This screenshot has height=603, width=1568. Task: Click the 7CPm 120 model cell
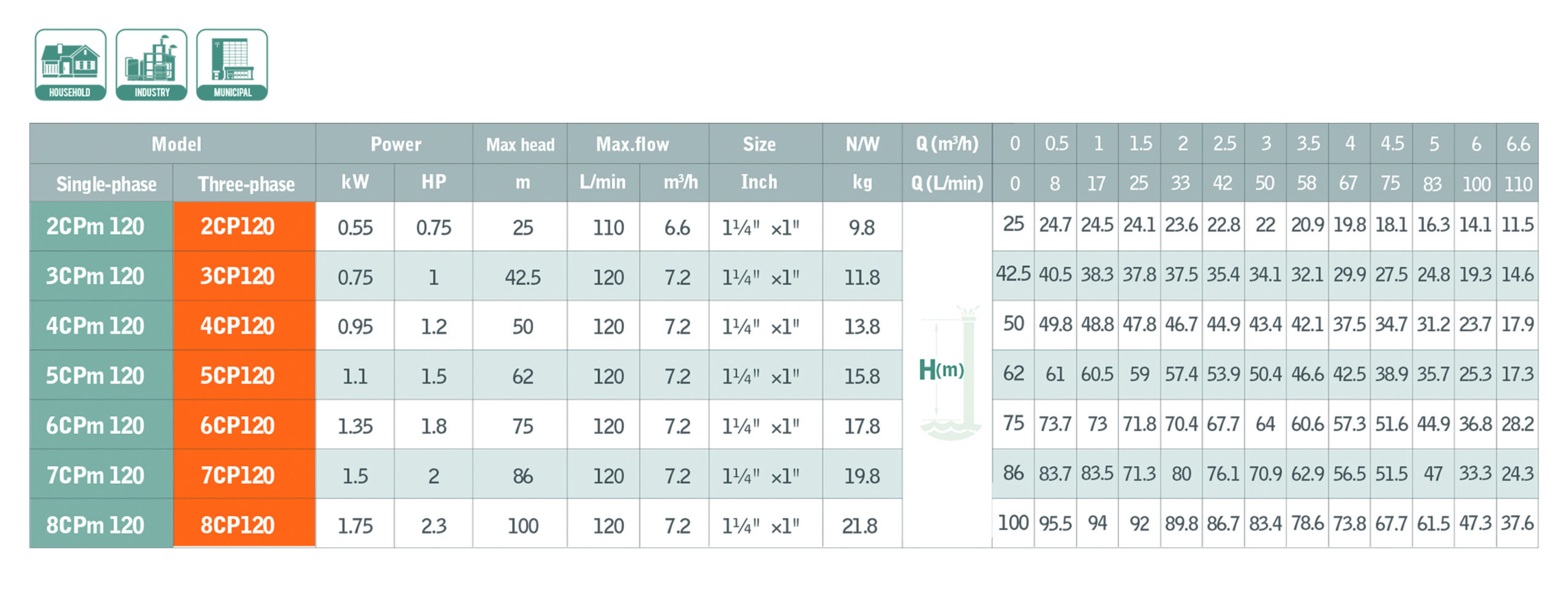(96, 476)
